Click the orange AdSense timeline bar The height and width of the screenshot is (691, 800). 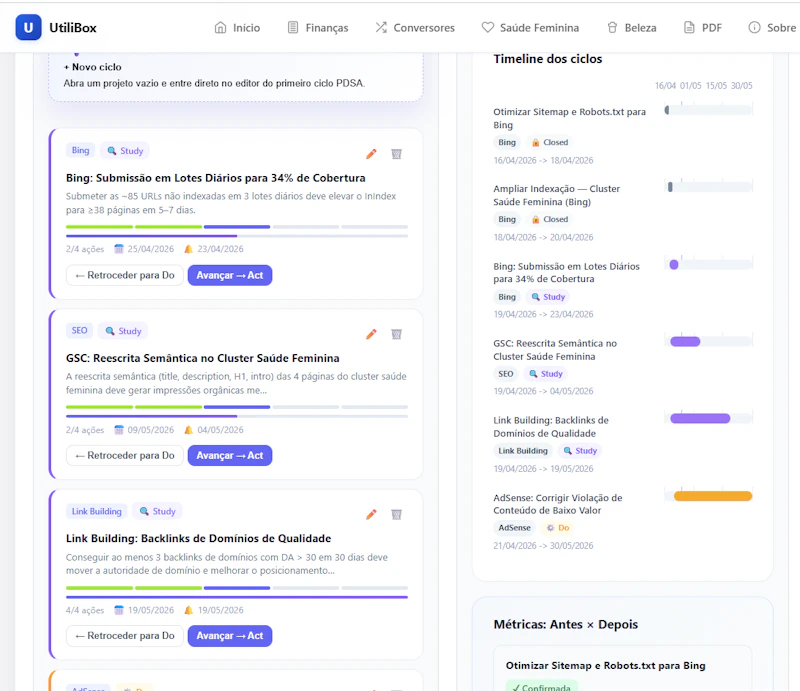click(x=713, y=496)
